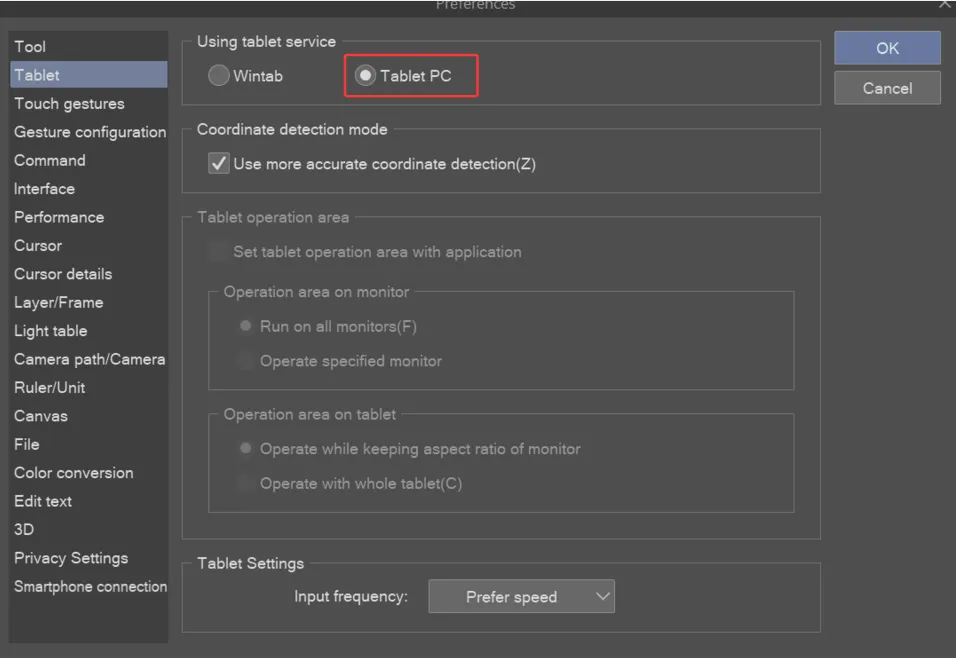The height and width of the screenshot is (658, 956).
Task: Go to Gesture configuration settings
Action: coord(88,132)
